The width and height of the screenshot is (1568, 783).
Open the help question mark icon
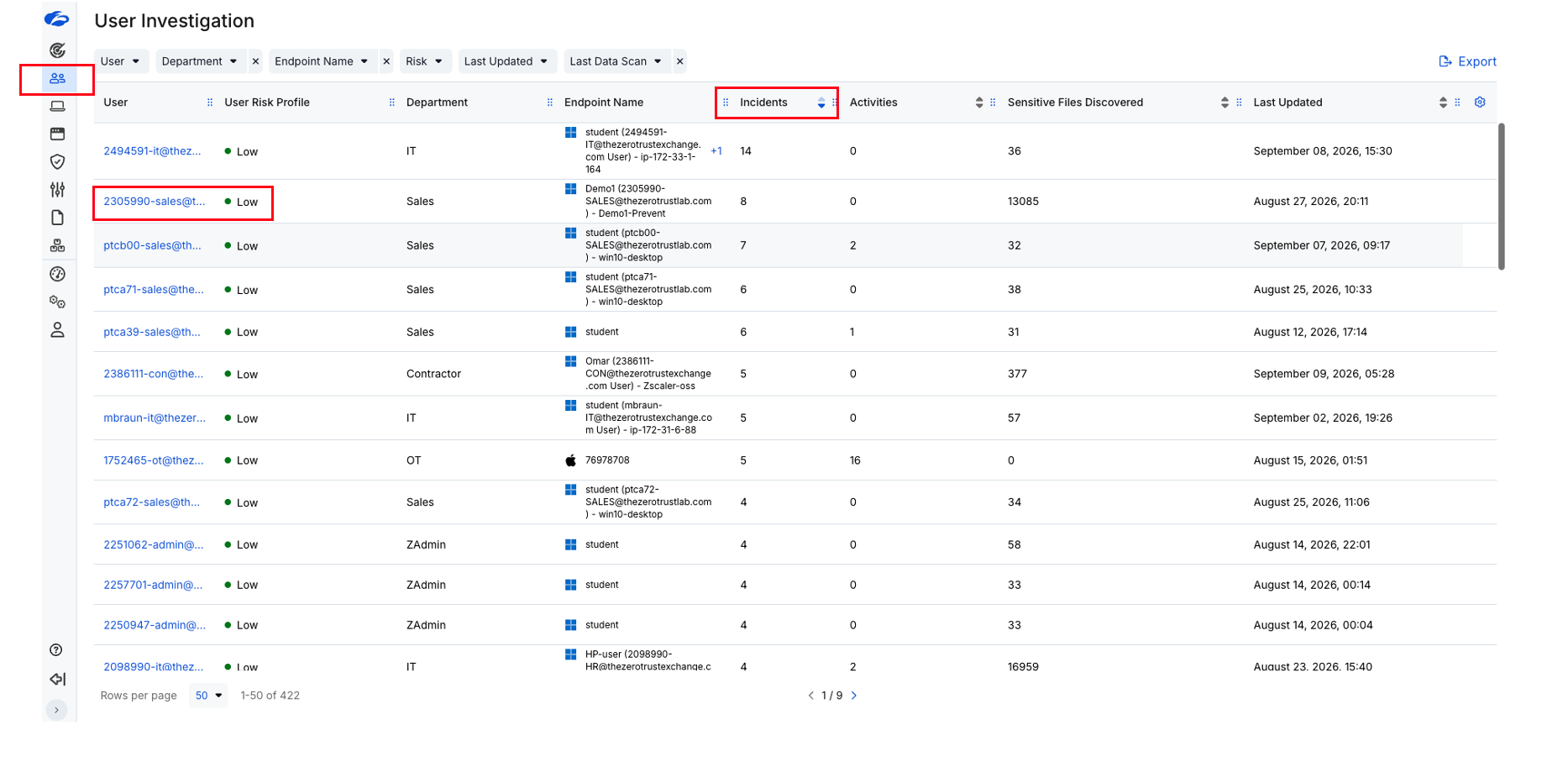coord(56,650)
